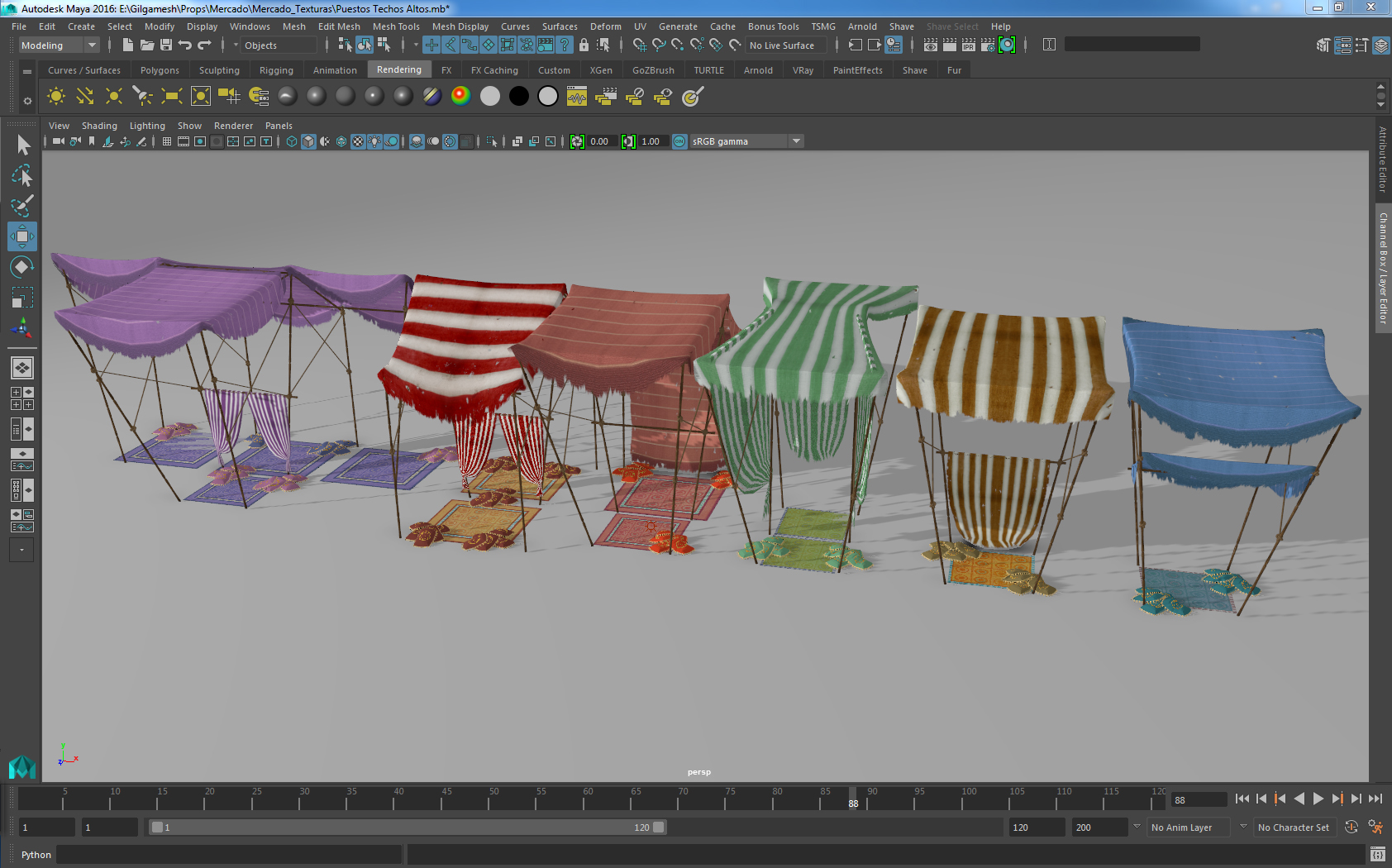Image resolution: width=1392 pixels, height=868 pixels.
Task: Click the Lasso select tool
Action: (22, 176)
